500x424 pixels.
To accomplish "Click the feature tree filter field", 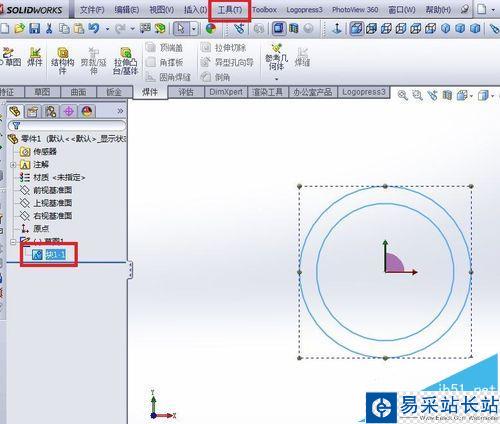I will tap(67, 125).
